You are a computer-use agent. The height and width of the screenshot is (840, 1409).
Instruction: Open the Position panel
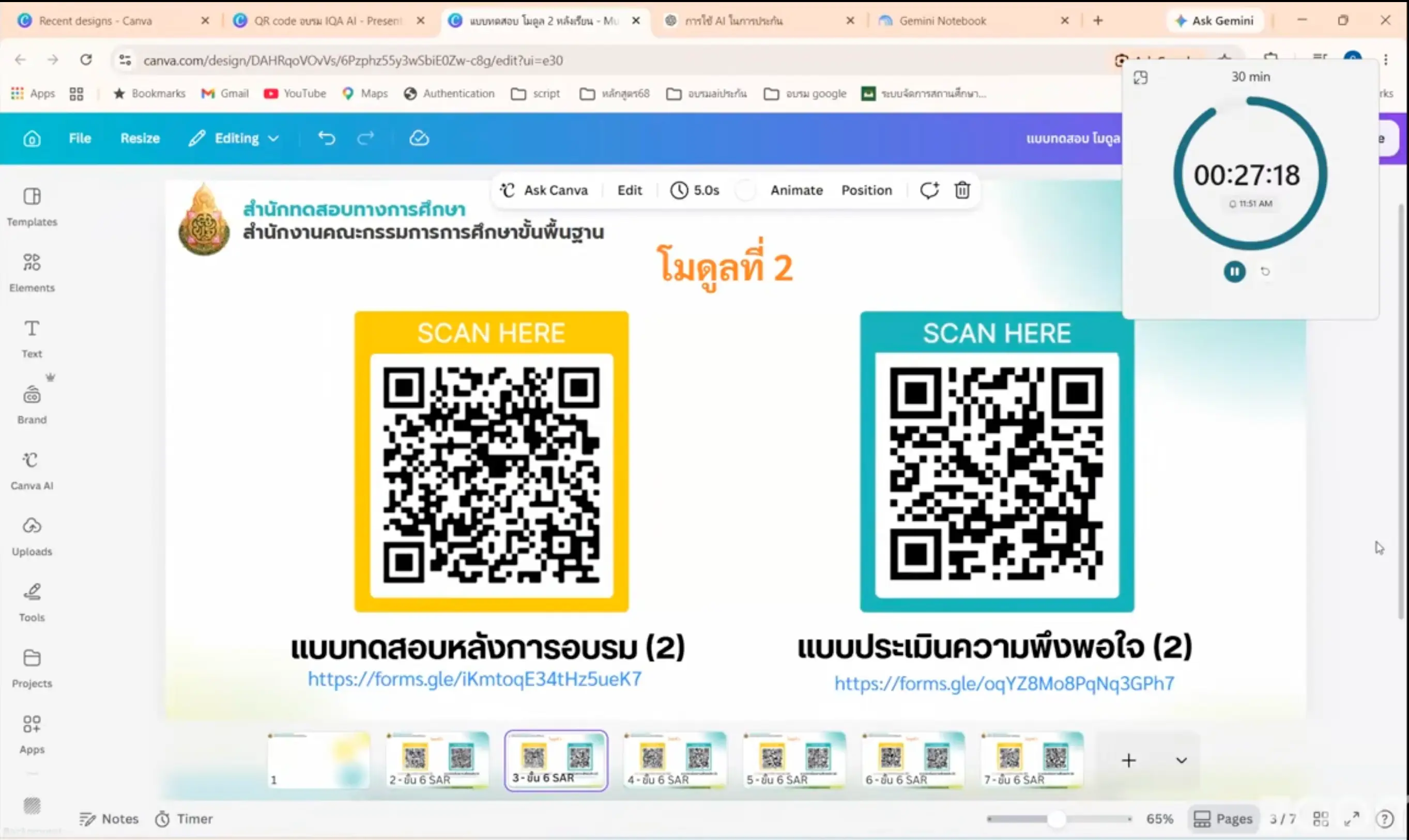click(x=866, y=190)
